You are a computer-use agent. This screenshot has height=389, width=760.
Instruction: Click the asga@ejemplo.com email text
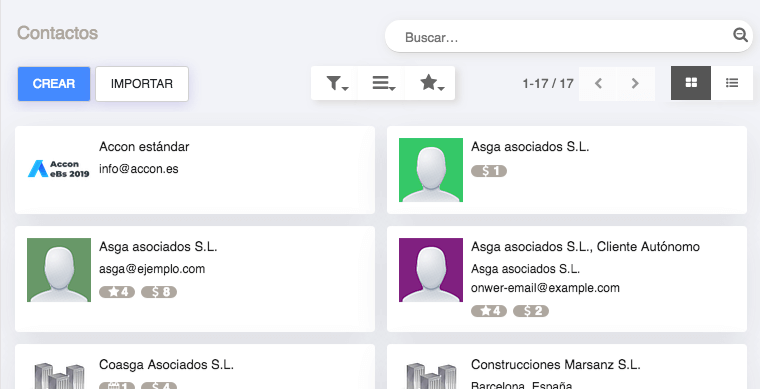[152, 269]
